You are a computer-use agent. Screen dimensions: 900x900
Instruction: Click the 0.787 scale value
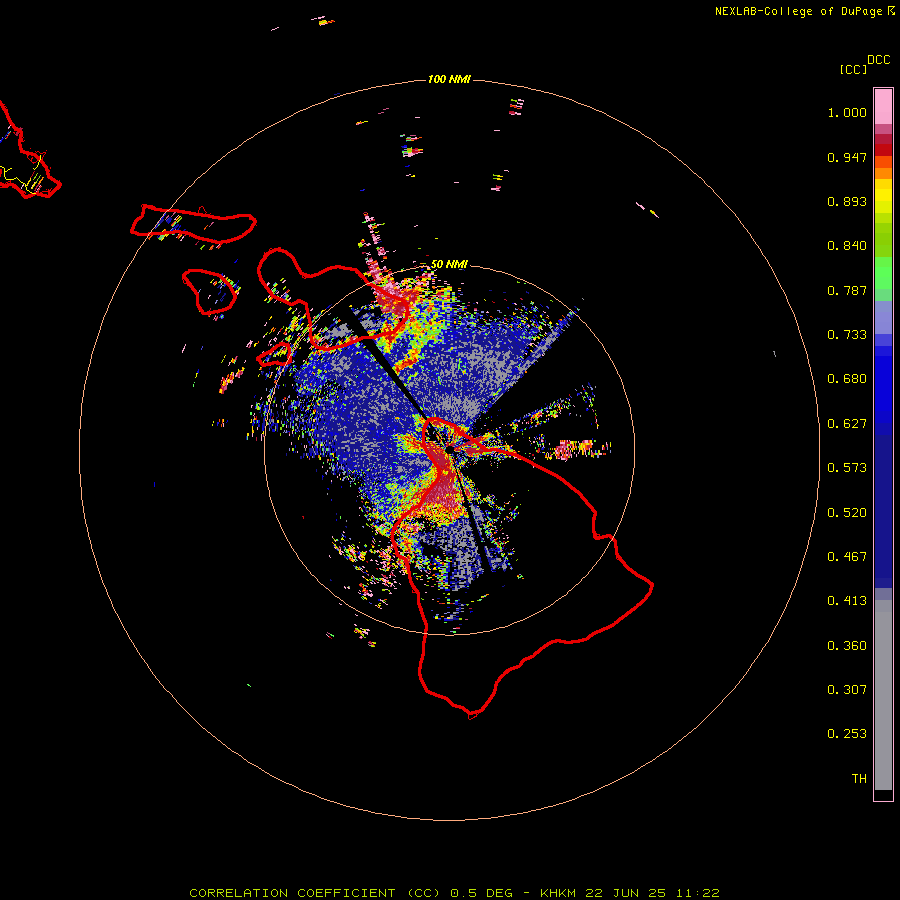point(847,290)
